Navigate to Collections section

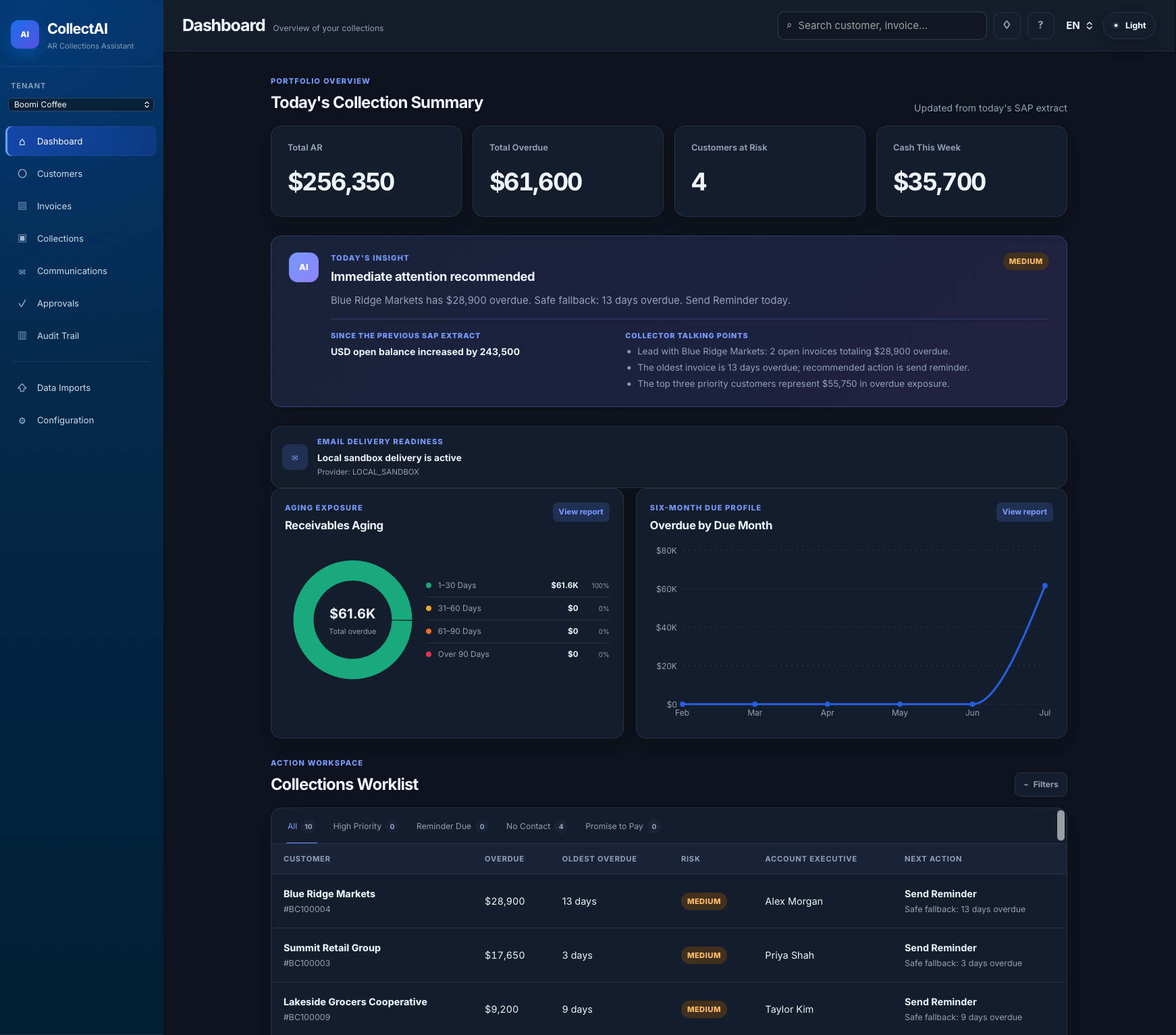point(81,238)
